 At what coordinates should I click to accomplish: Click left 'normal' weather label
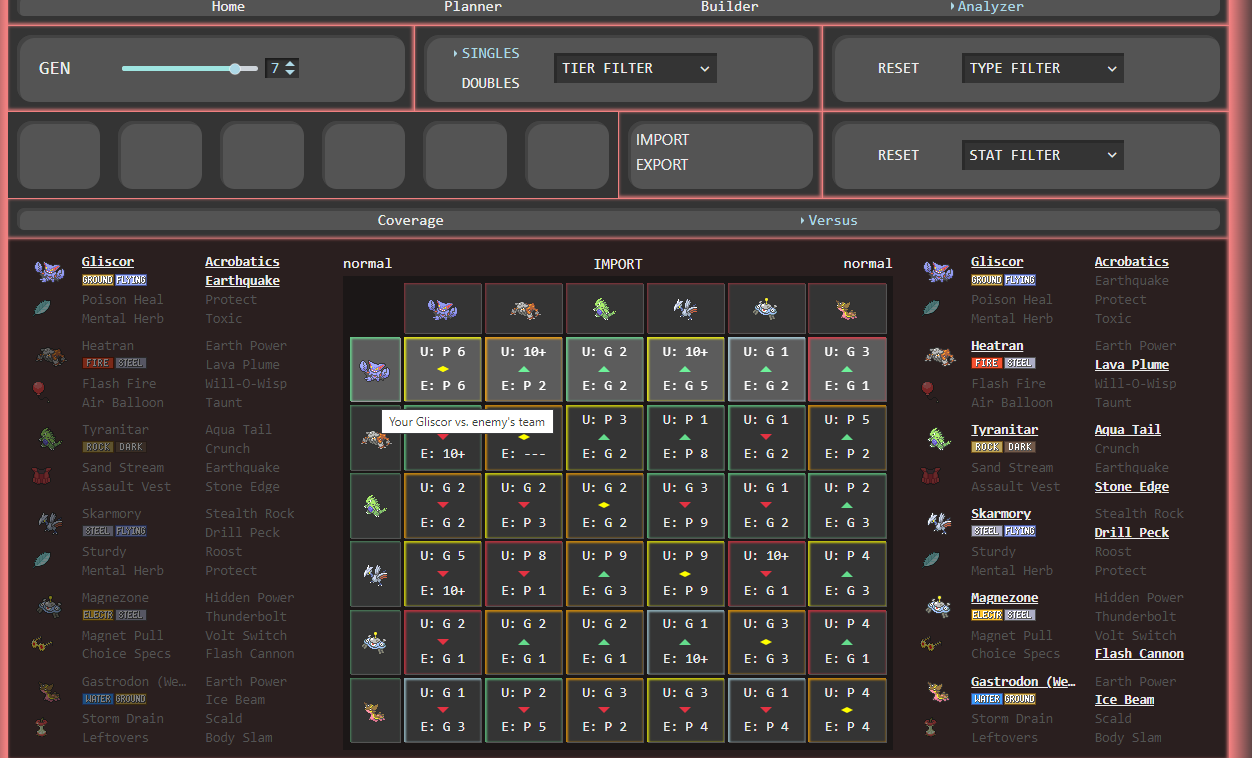point(367,264)
